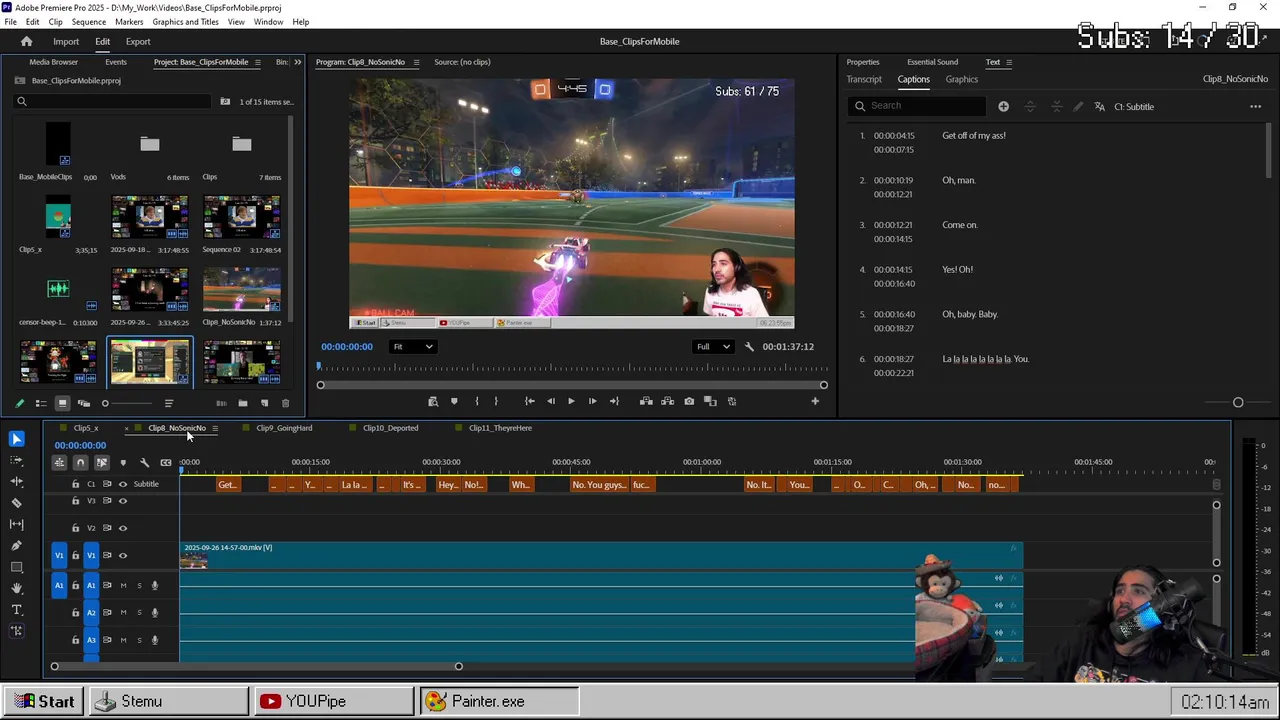Select the Type tool
Image resolution: width=1280 pixels, height=720 pixels.
[16, 610]
